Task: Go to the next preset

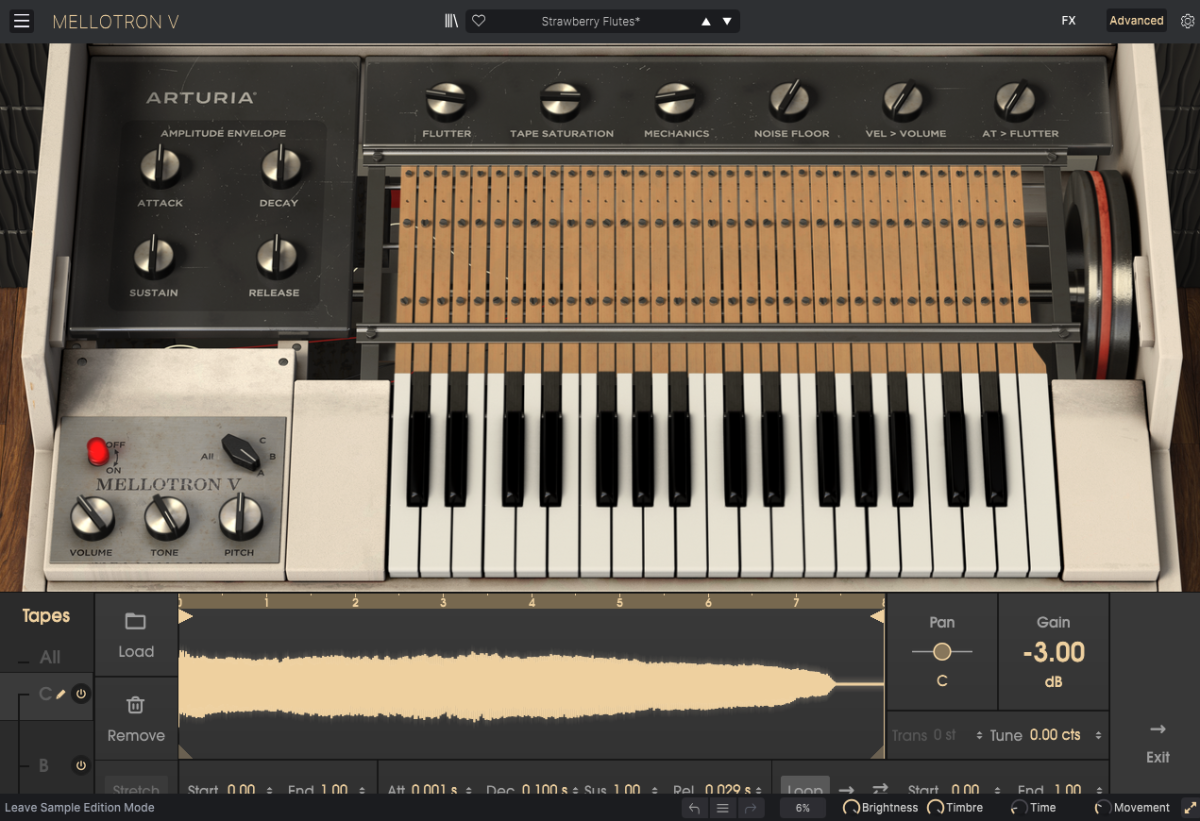Action: [x=727, y=21]
